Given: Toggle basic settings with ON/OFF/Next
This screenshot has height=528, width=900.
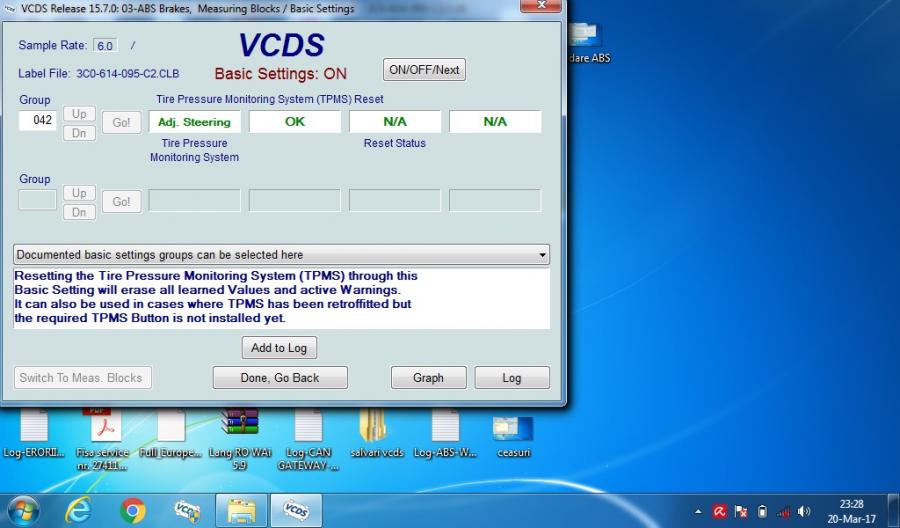Looking at the screenshot, I should click(424, 70).
